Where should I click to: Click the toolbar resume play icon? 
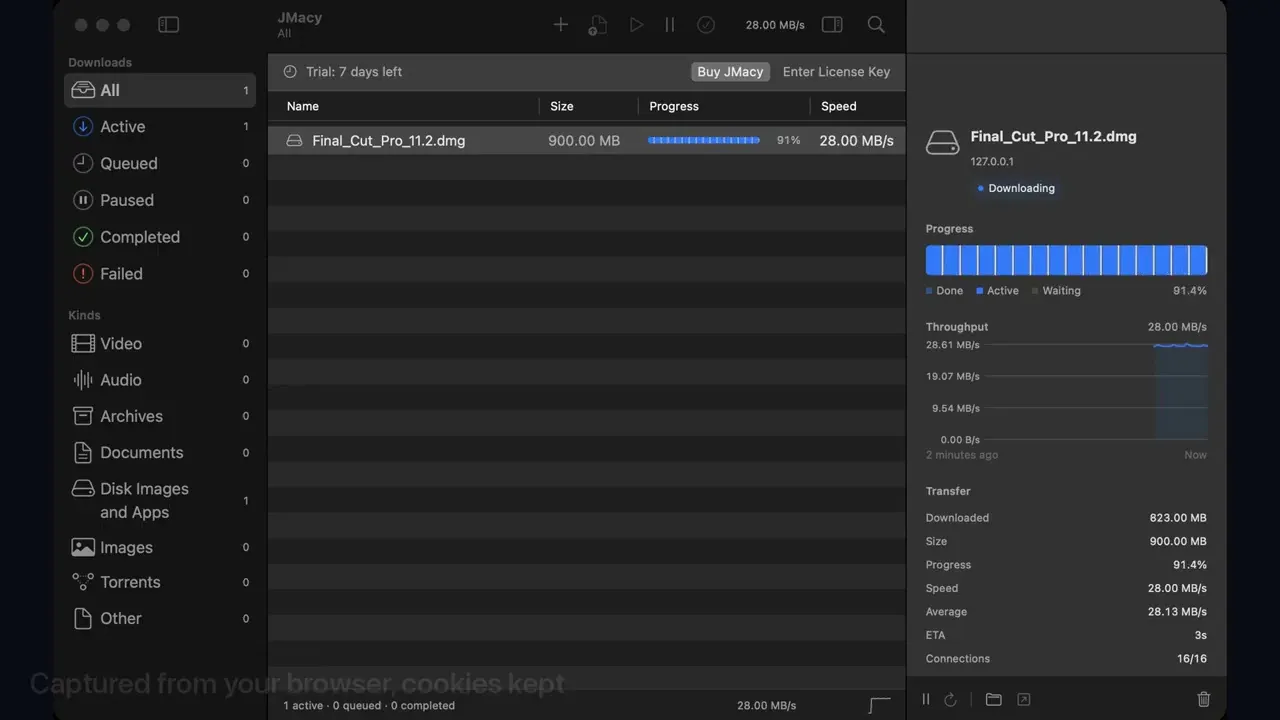[636, 25]
